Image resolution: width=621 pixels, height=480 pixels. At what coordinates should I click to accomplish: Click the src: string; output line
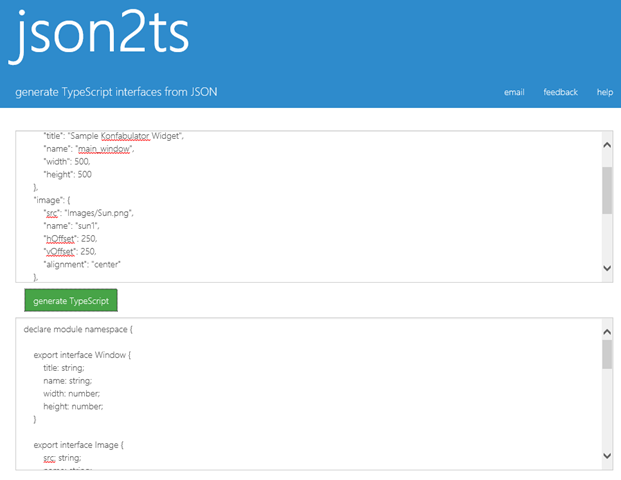pyautogui.click(x=62, y=458)
